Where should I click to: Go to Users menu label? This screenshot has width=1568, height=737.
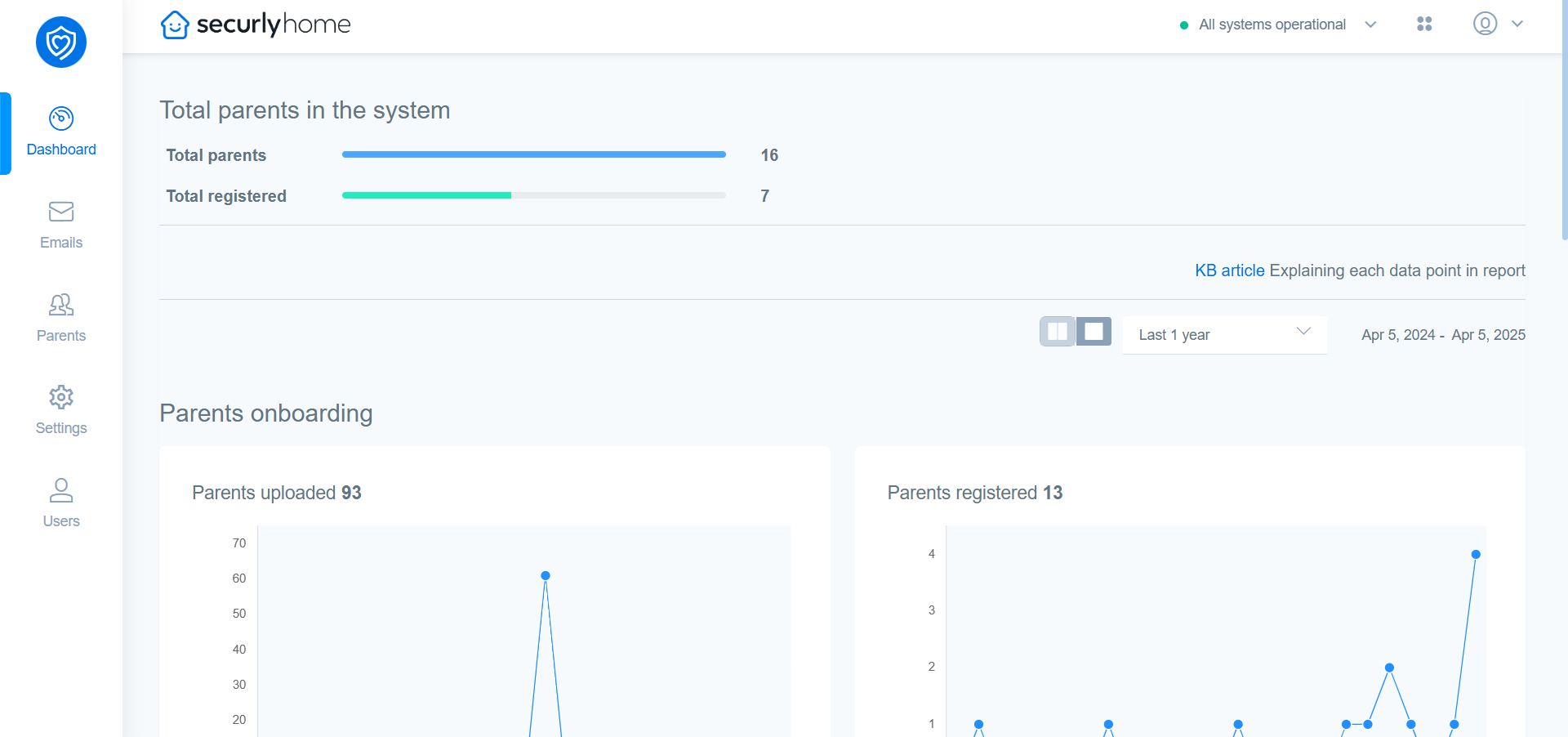pyautogui.click(x=61, y=521)
